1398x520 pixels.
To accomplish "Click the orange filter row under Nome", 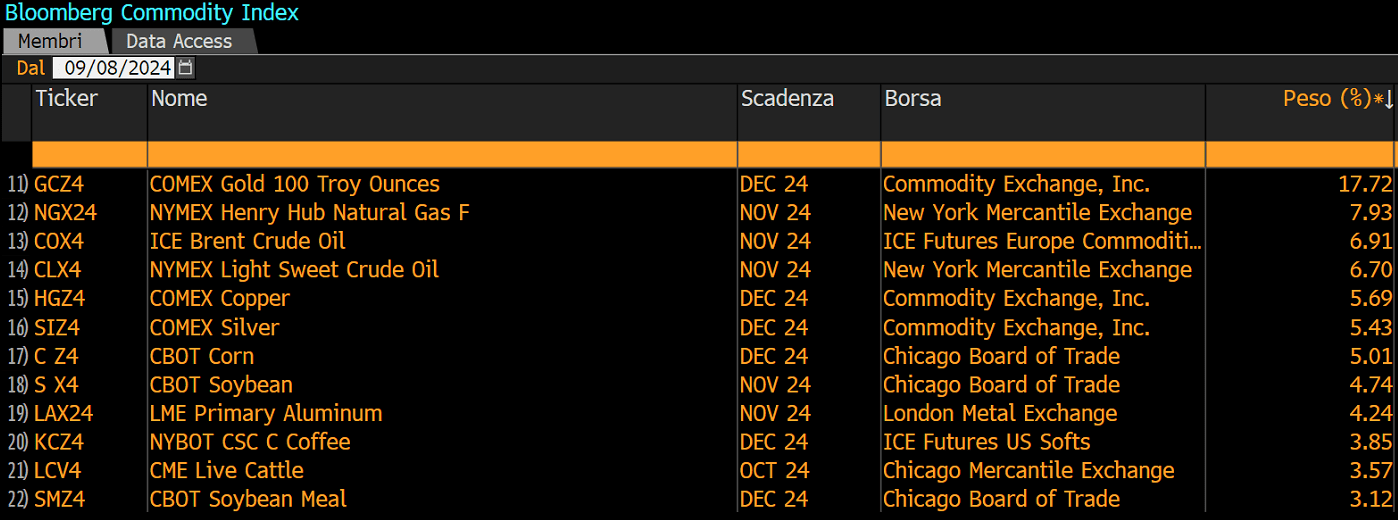I will [441, 154].
